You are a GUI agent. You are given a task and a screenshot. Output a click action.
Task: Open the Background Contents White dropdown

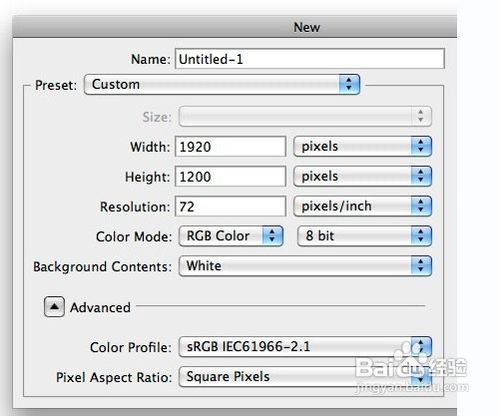(x=305, y=266)
